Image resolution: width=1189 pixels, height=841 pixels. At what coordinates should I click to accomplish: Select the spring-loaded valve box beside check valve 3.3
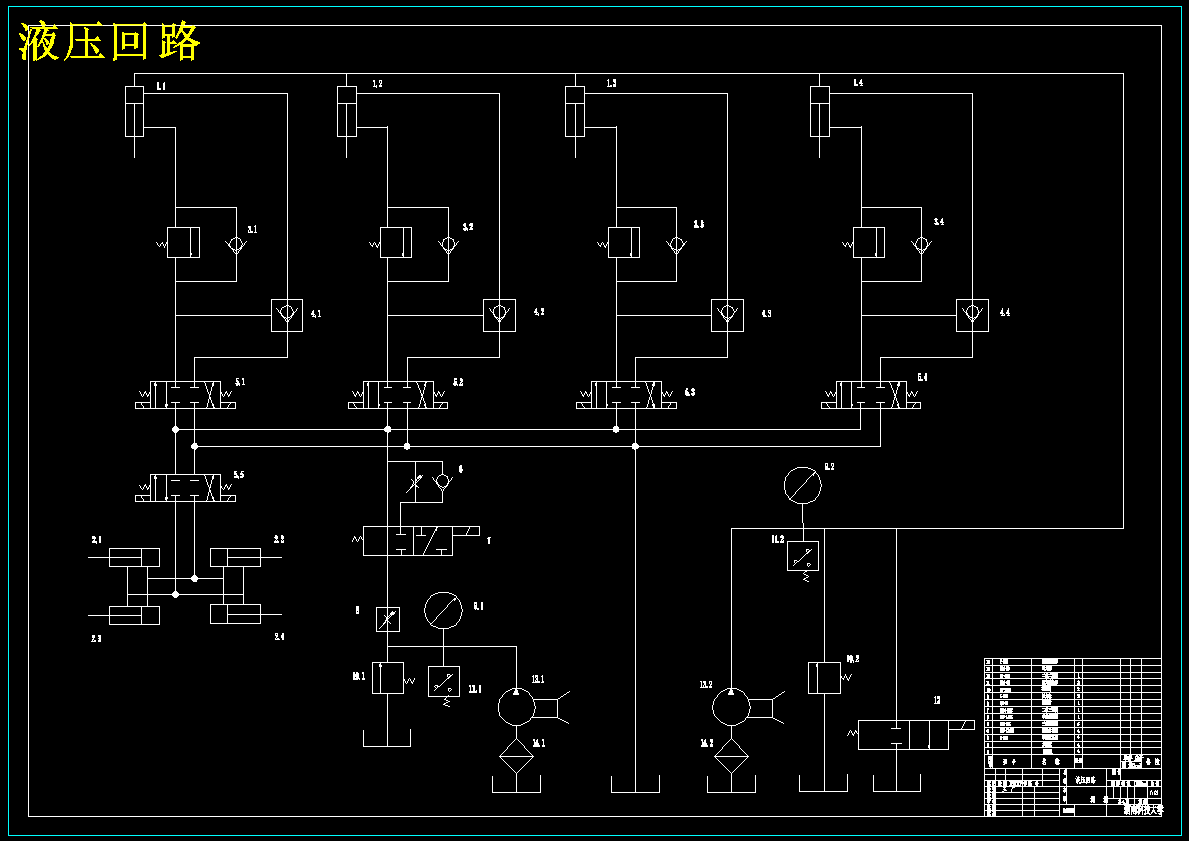[623, 243]
